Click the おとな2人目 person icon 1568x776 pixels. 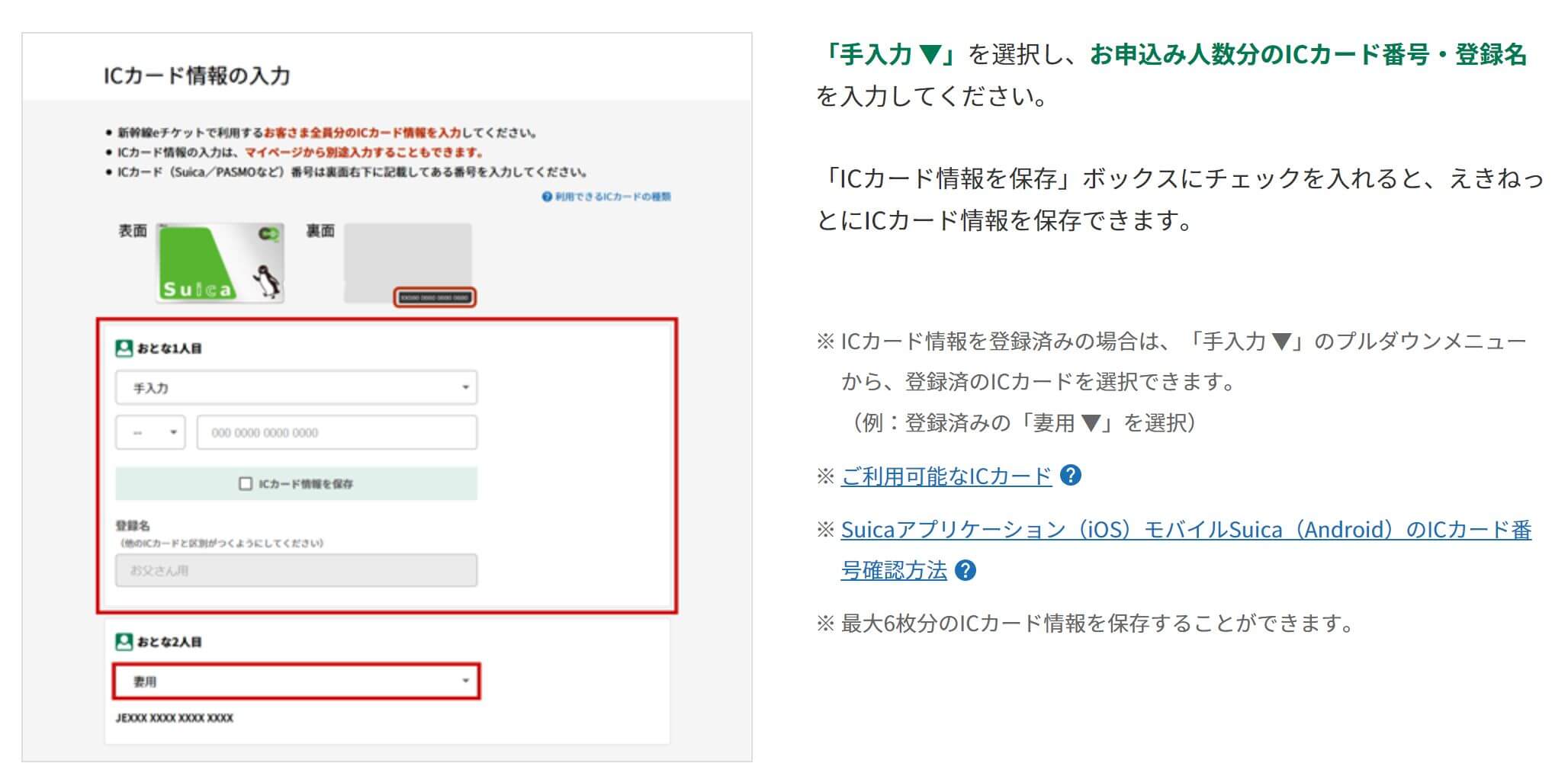(x=124, y=642)
